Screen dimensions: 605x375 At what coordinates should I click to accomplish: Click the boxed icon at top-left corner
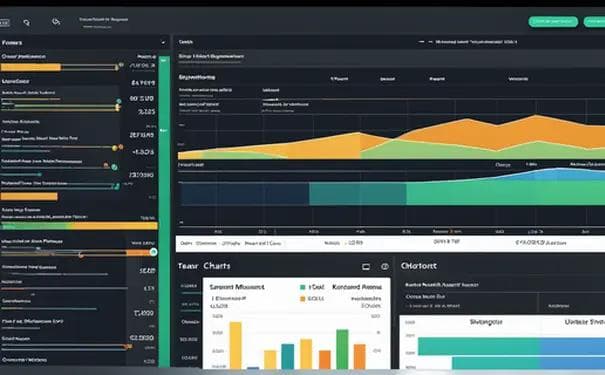click(x=4, y=23)
